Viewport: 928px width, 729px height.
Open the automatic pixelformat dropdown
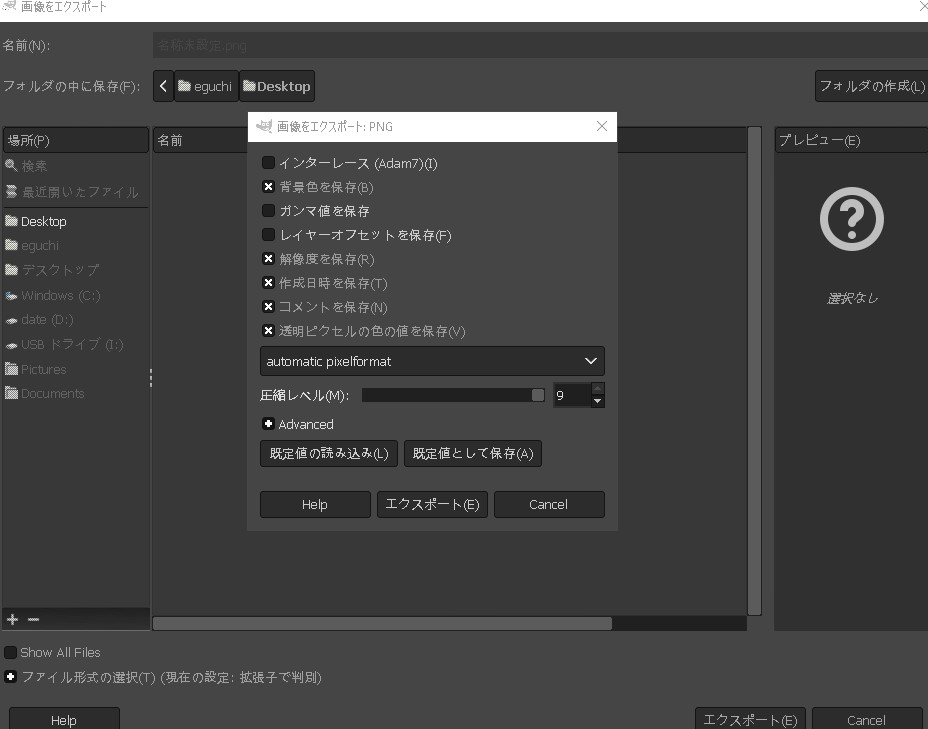pyautogui.click(x=432, y=361)
